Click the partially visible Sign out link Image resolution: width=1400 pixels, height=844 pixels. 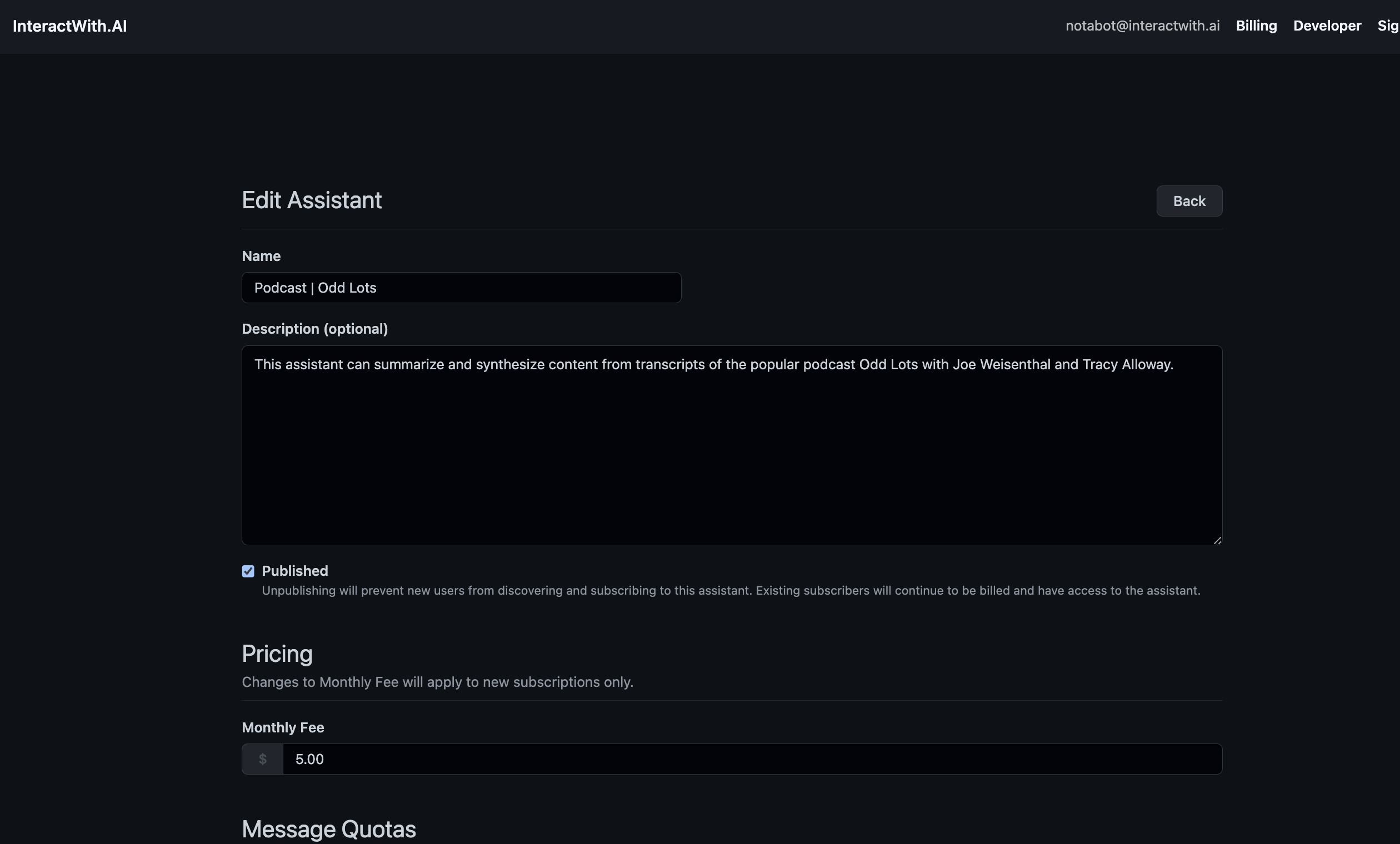[1388, 26]
